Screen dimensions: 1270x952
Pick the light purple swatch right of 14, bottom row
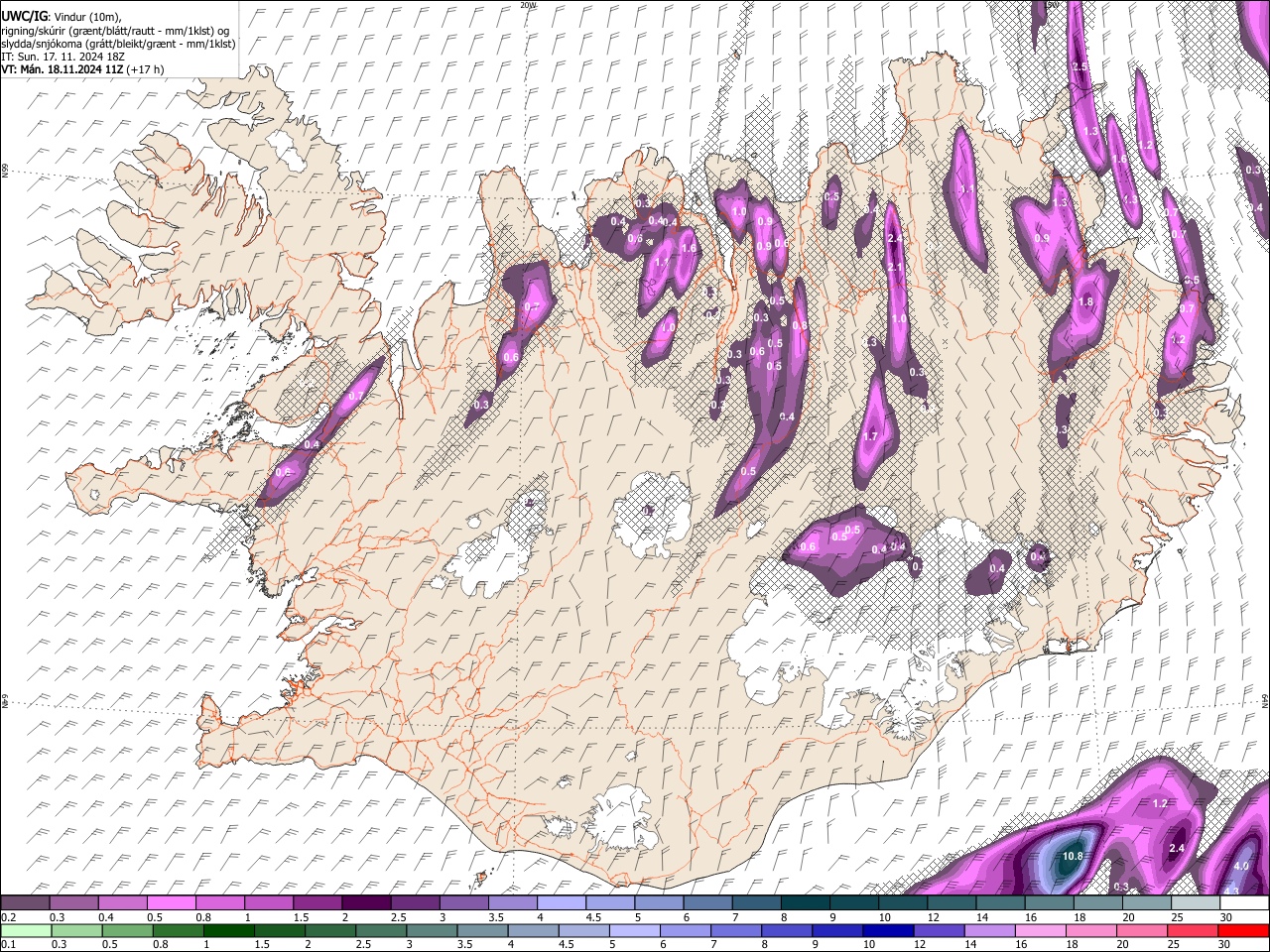pyautogui.click(x=992, y=930)
